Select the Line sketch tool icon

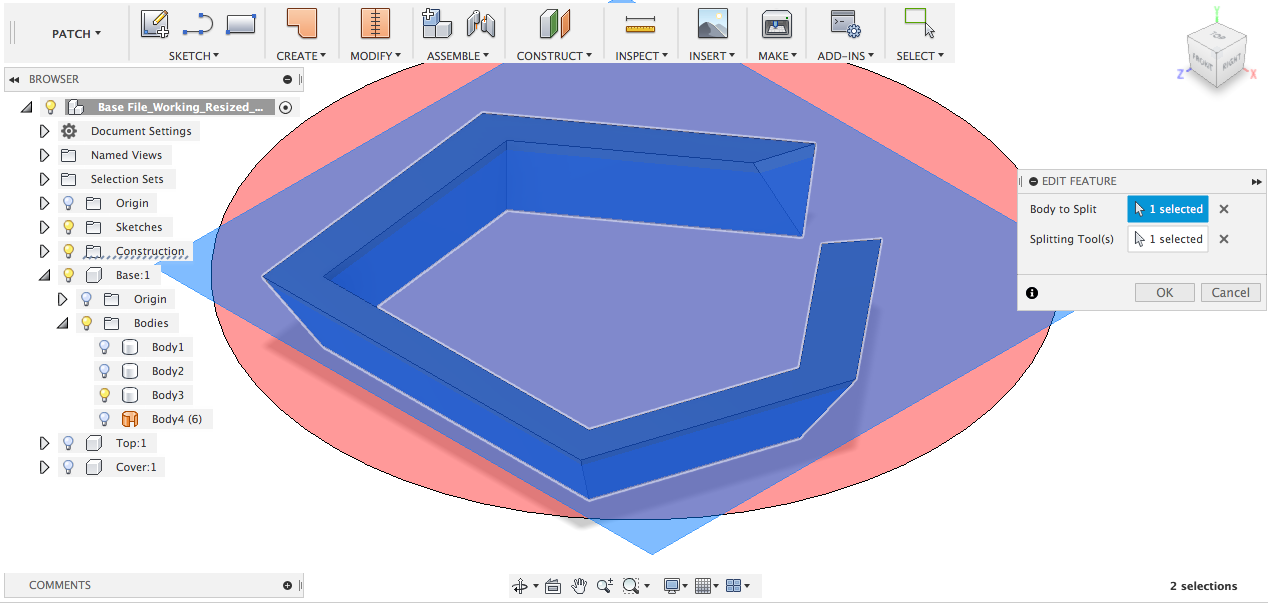198,24
